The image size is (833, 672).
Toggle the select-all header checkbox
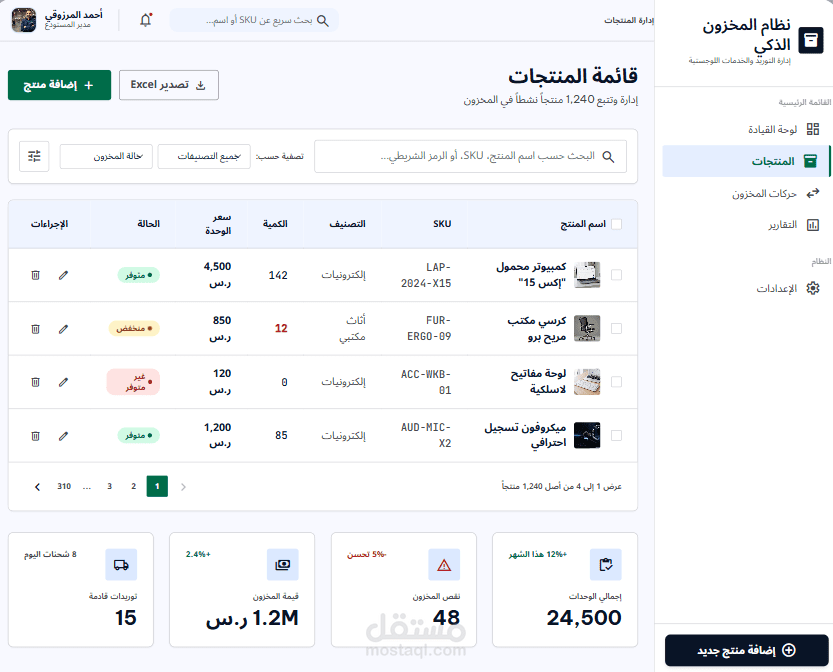pos(616,224)
